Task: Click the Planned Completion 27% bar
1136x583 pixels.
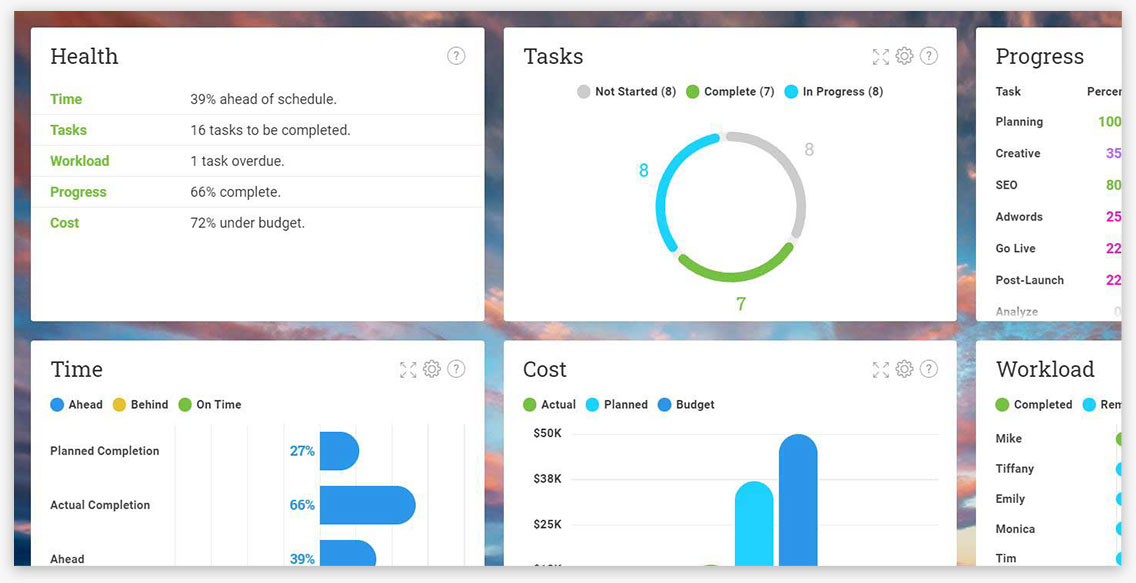Action: coord(339,450)
